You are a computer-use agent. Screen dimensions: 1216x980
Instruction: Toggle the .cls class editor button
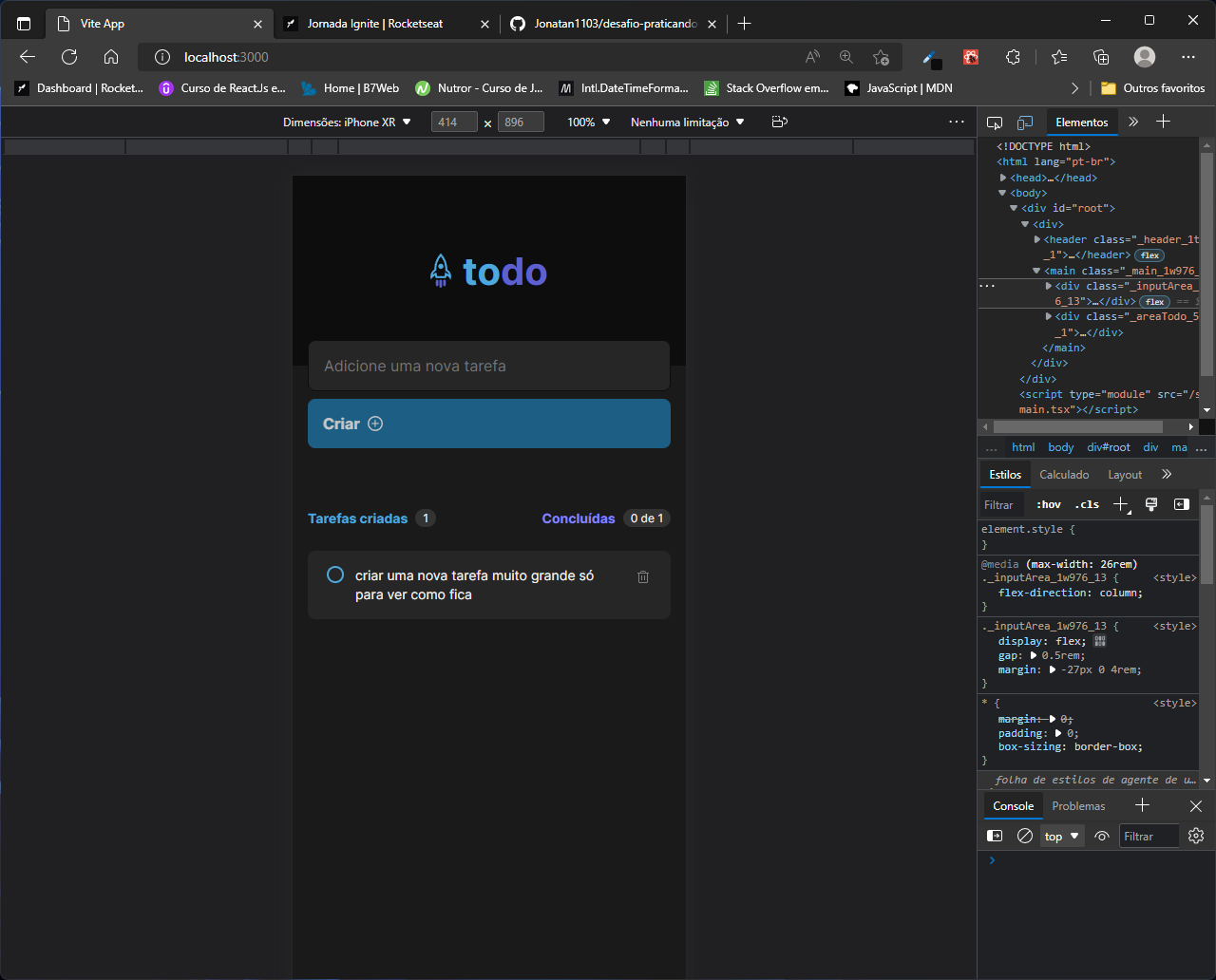(x=1087, y=504)
